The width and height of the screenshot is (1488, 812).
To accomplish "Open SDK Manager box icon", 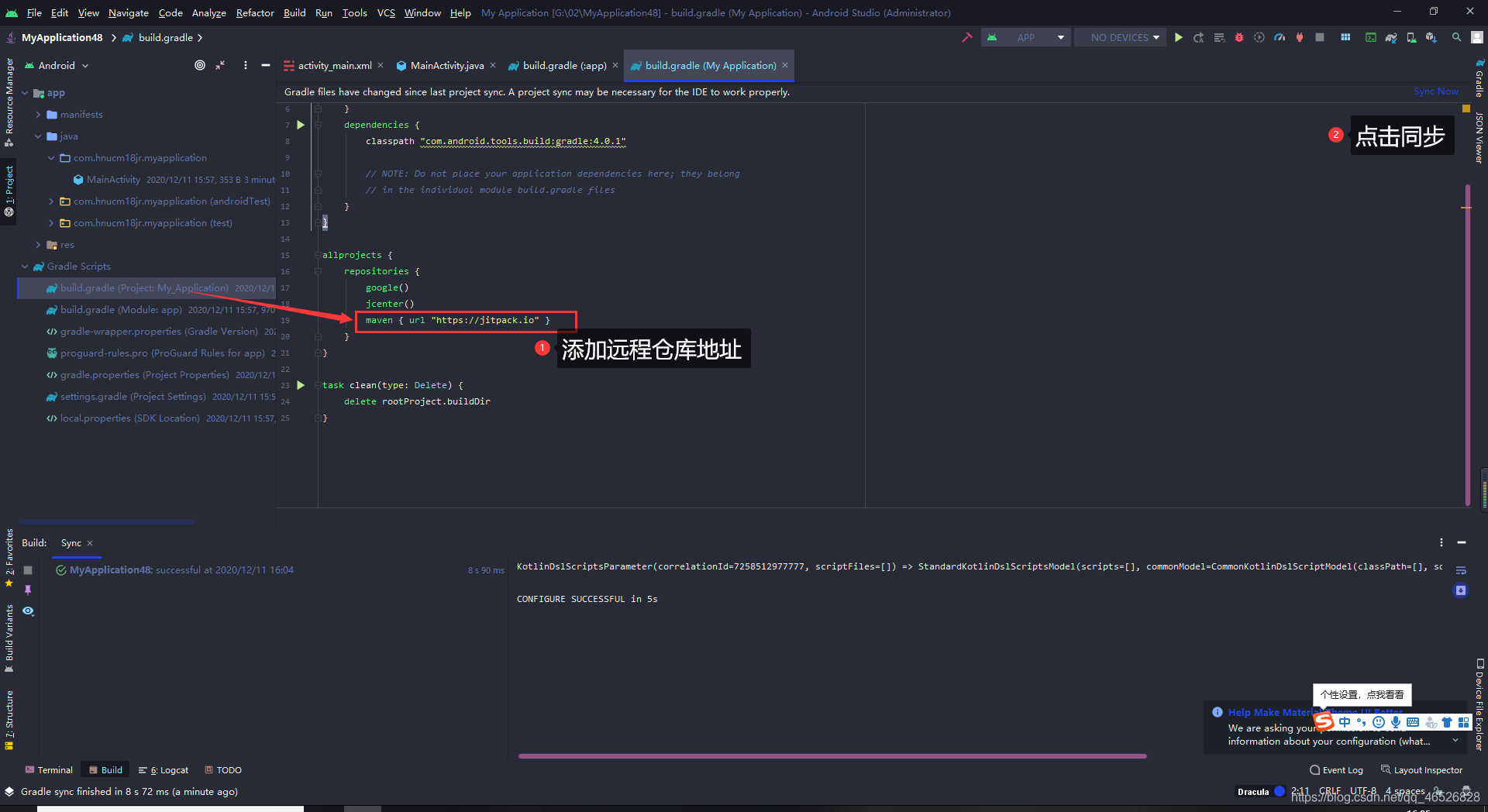I will coord(1431,37).
